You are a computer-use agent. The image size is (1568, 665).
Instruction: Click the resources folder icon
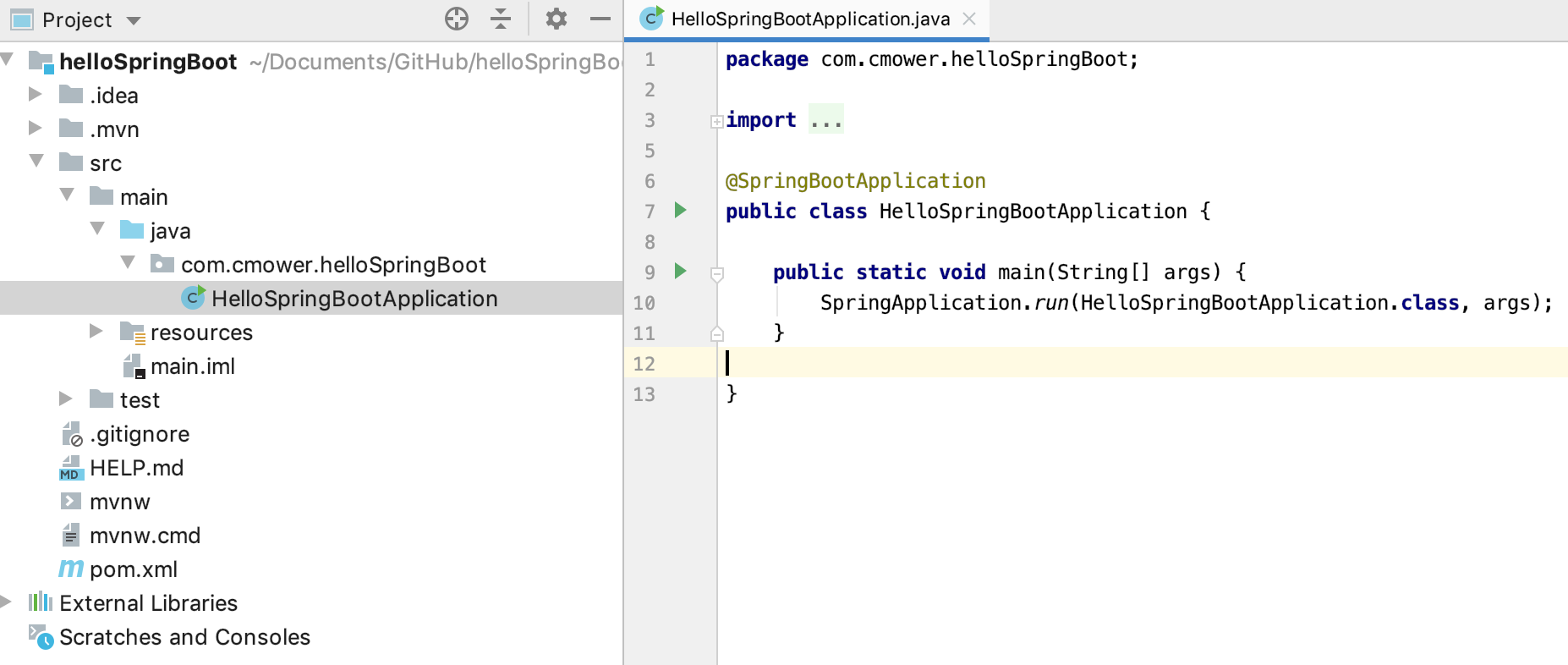coord(133,332)
